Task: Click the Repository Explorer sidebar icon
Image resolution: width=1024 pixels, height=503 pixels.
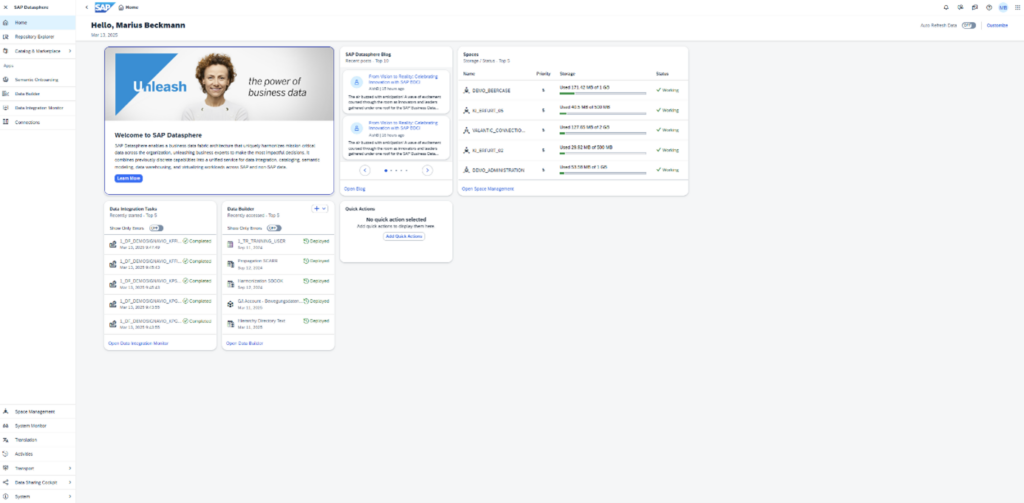Action: [7, 36]
